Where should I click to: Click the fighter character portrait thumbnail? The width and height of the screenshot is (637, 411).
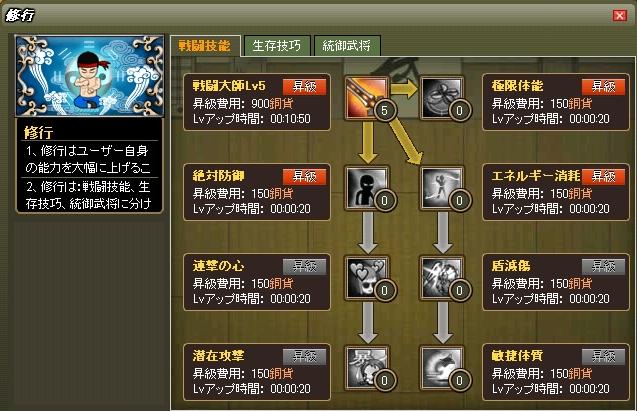point(89,76)
